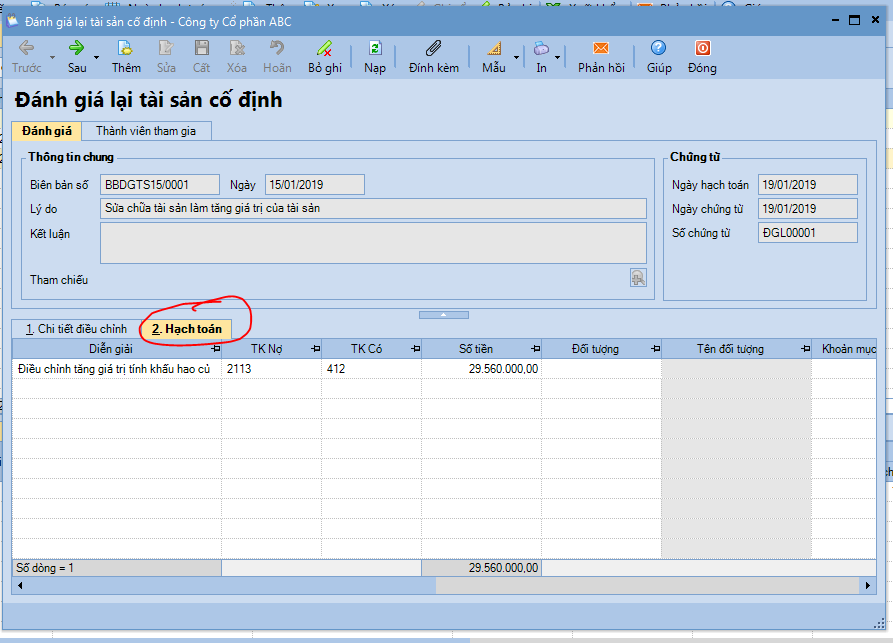Open the dropdown arrow next to Sau
This screenshot has width=893, height=643.
pos(97,58)
